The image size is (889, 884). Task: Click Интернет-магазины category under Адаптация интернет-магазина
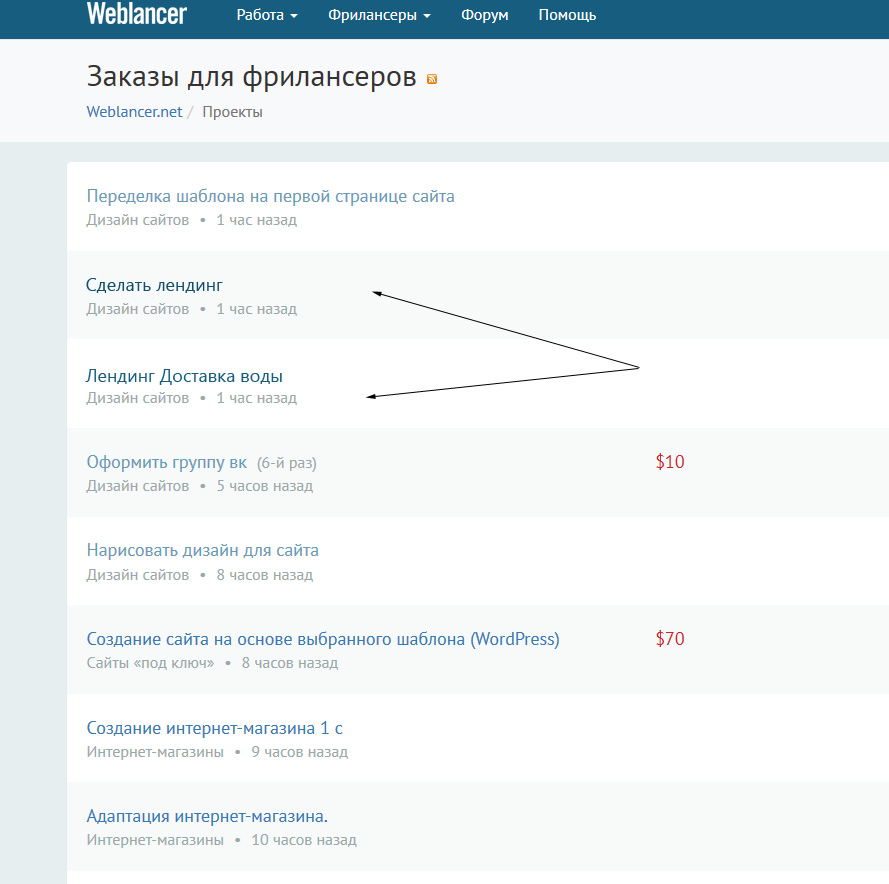pyautogui.click(x=155, y=840)
